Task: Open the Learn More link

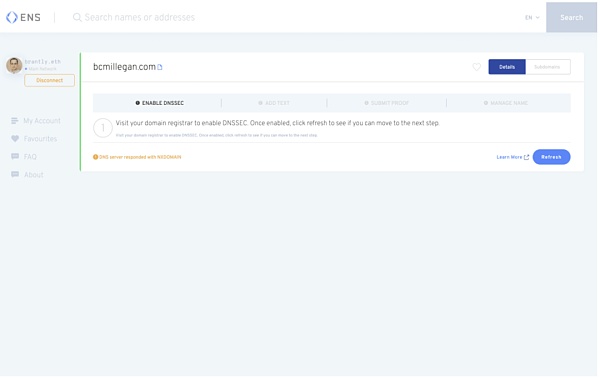Action: click(x=512, y=157)
